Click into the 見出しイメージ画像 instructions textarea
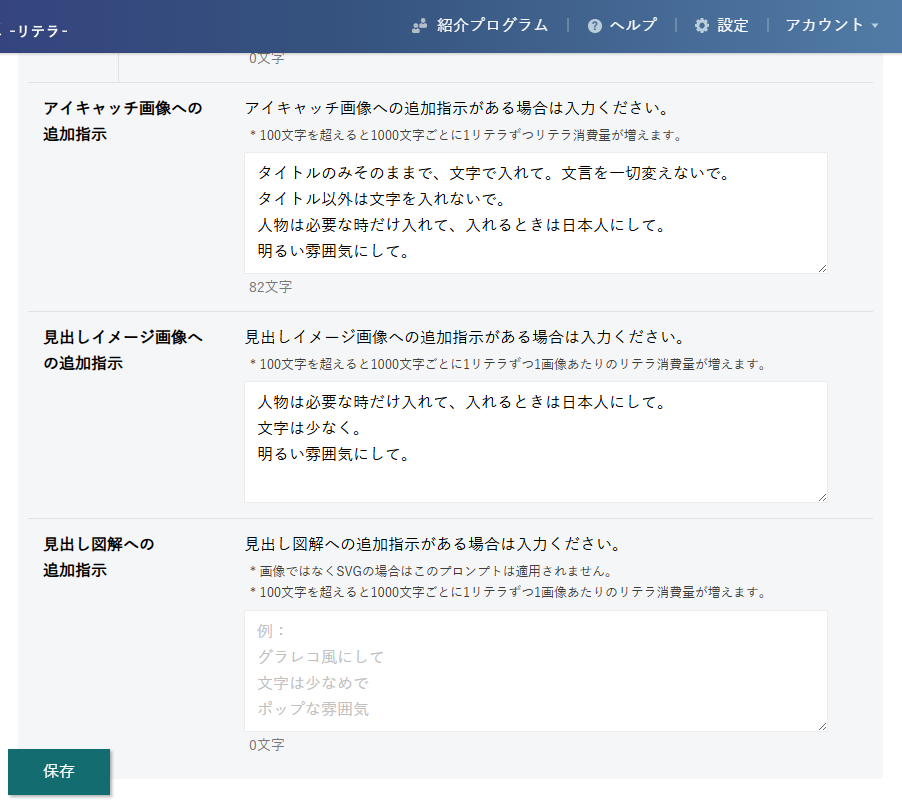The height and width of the screenshot is (805, 902). [535, 441]
